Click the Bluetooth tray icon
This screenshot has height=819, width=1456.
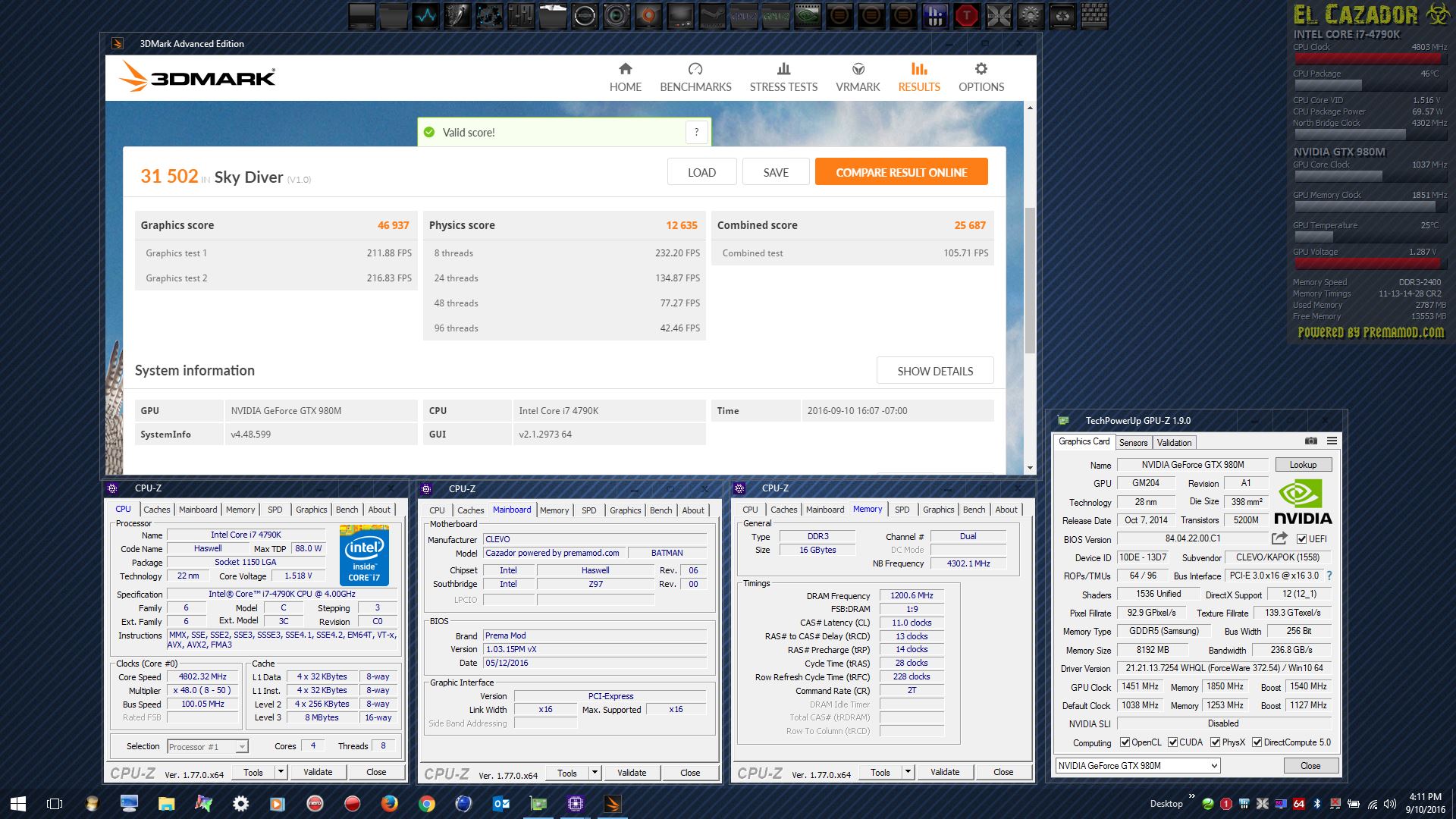[x=1317, y=804]
